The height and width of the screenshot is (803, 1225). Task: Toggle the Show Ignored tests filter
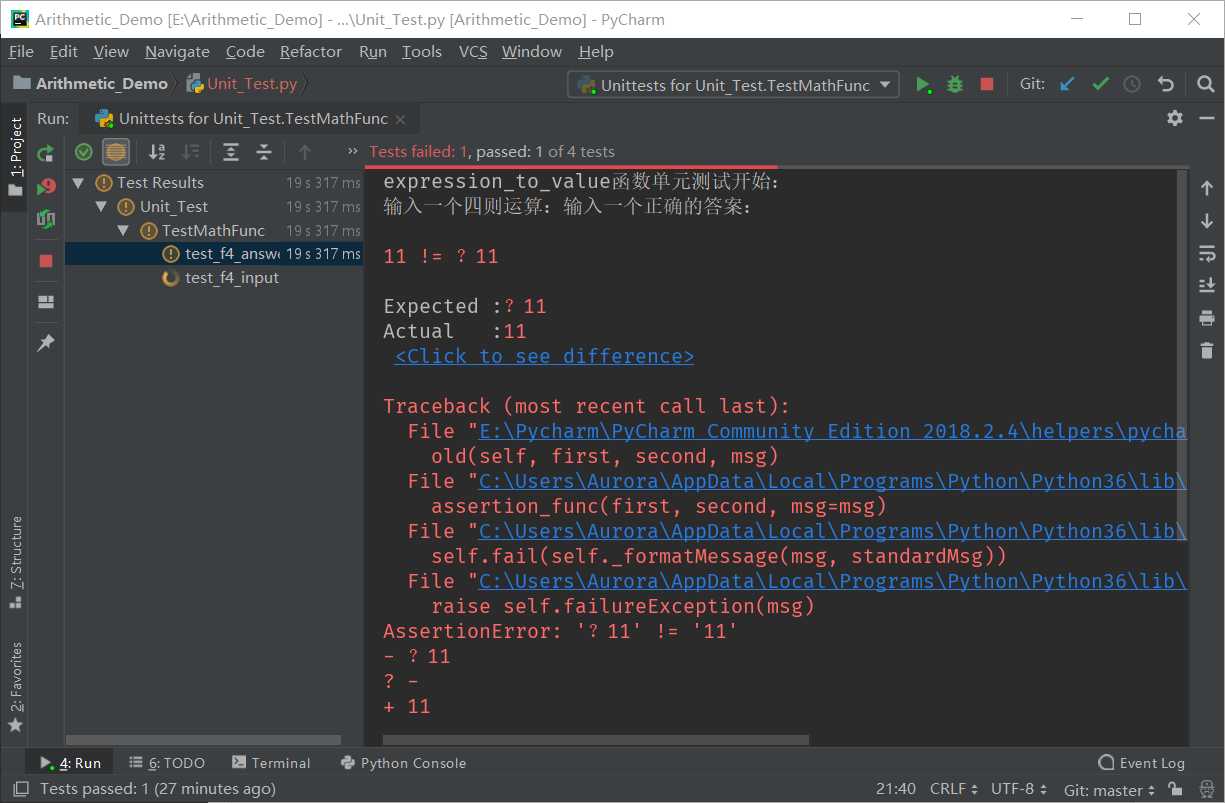click(116, 152)
